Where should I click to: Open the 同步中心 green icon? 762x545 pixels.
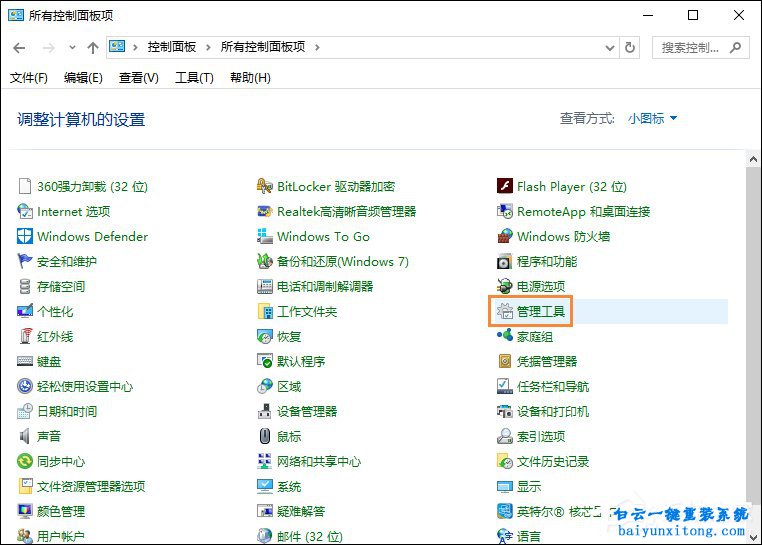coord(25,462)
